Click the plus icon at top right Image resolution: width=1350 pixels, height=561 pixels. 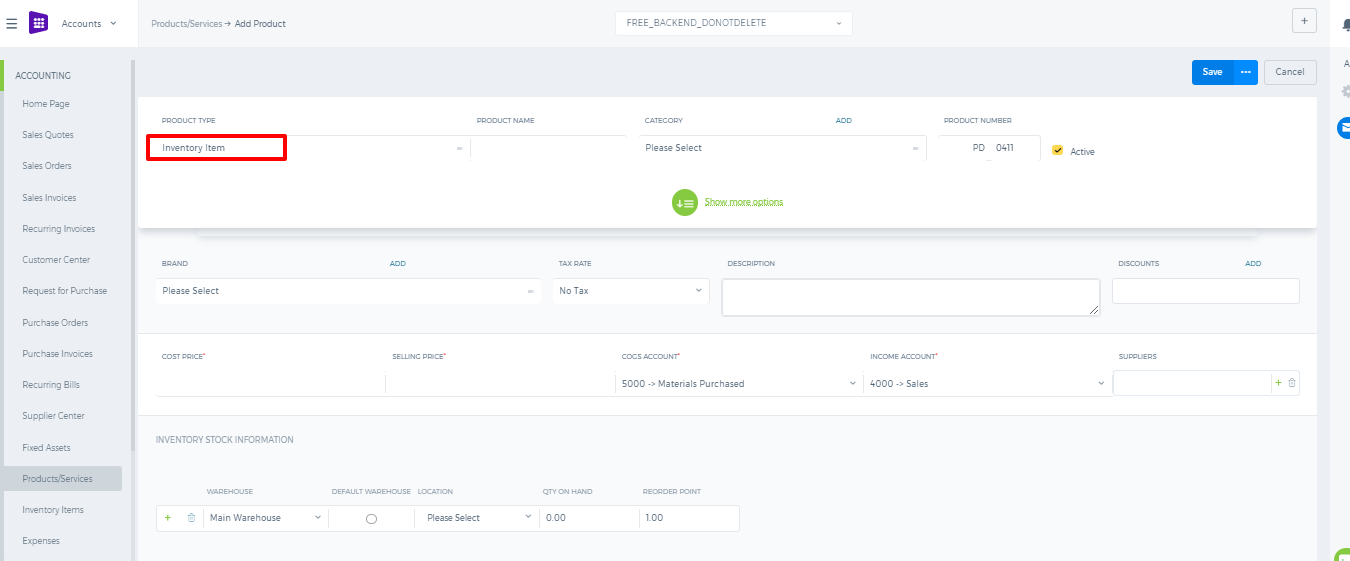(x=1304, y=21)
